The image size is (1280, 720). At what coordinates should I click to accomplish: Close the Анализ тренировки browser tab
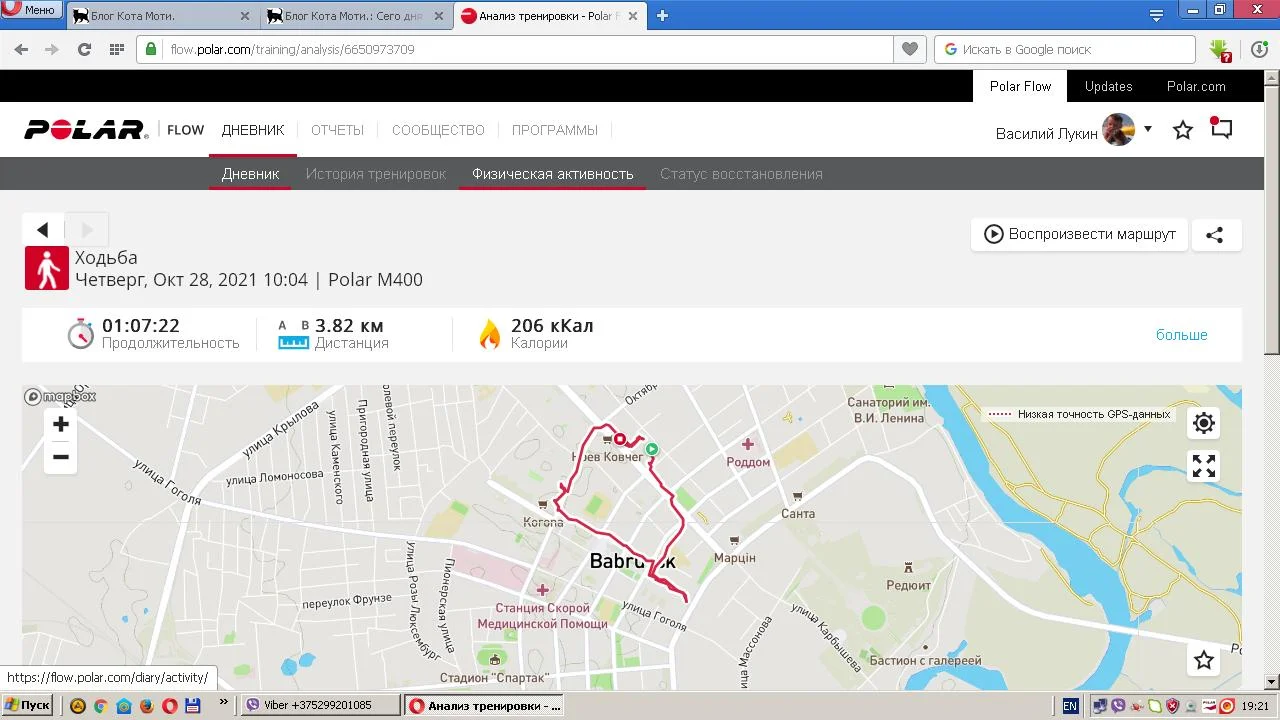coord(632,16)
